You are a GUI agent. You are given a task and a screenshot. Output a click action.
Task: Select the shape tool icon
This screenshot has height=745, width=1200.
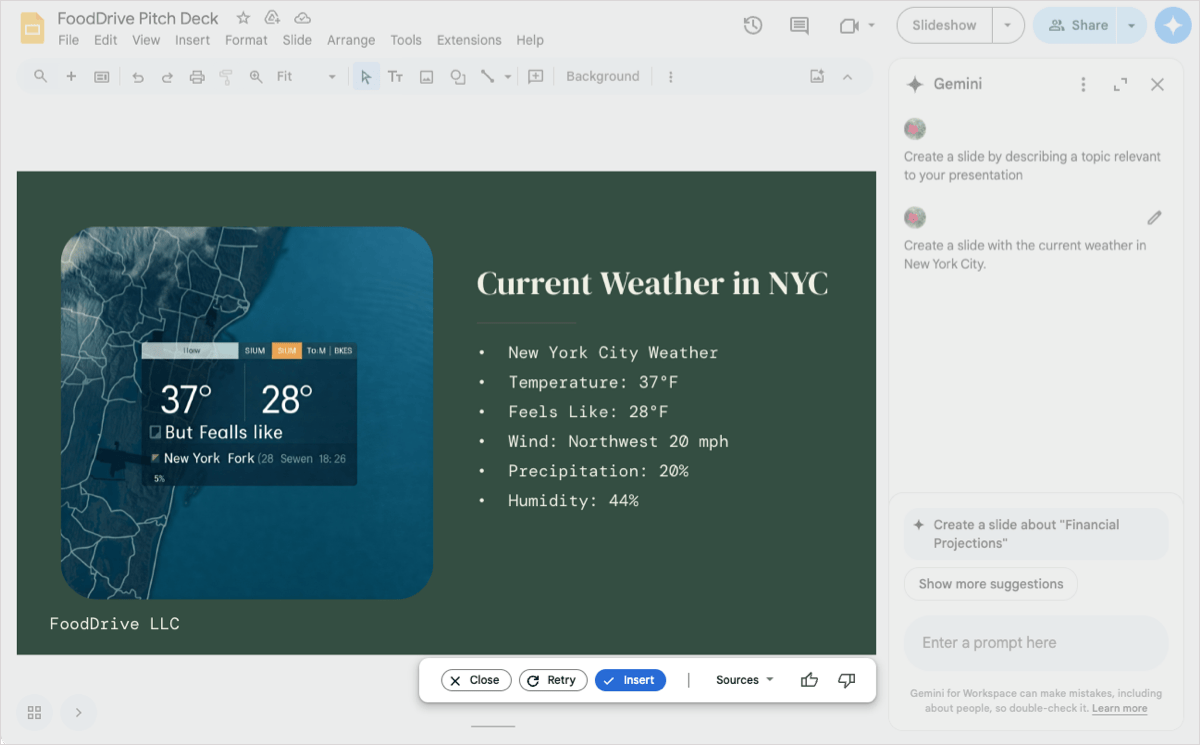pos(458,77)
